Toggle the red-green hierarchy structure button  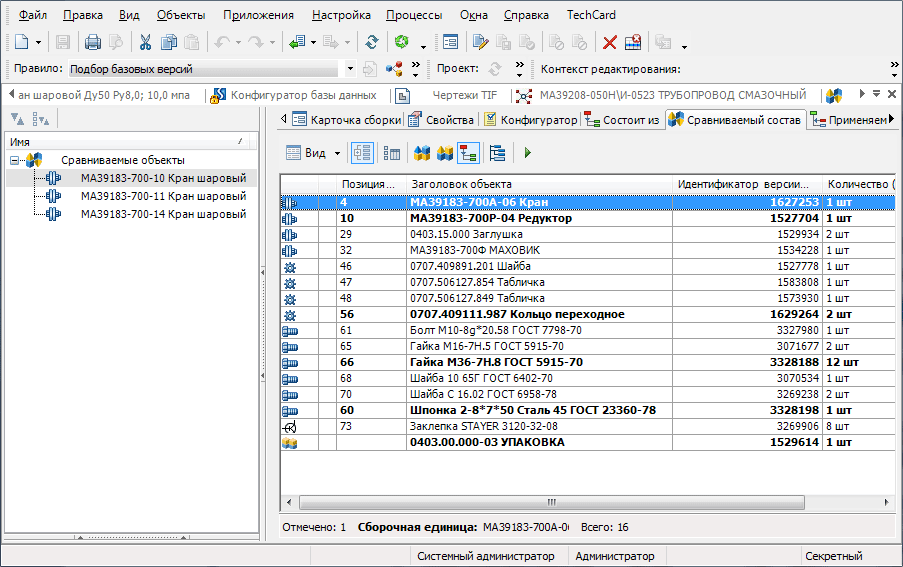468,153
